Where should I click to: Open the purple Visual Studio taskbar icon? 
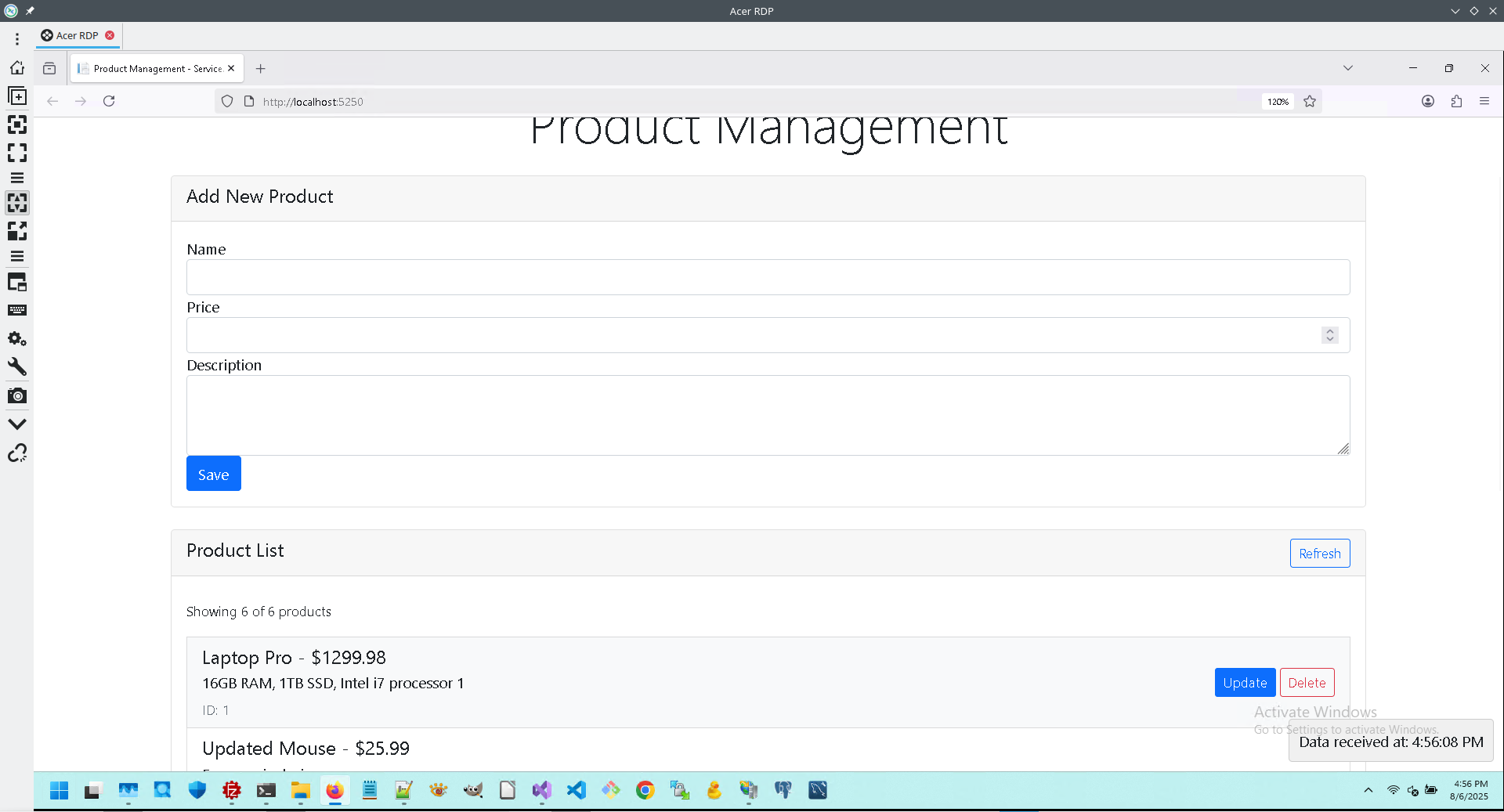pos(542,790)
